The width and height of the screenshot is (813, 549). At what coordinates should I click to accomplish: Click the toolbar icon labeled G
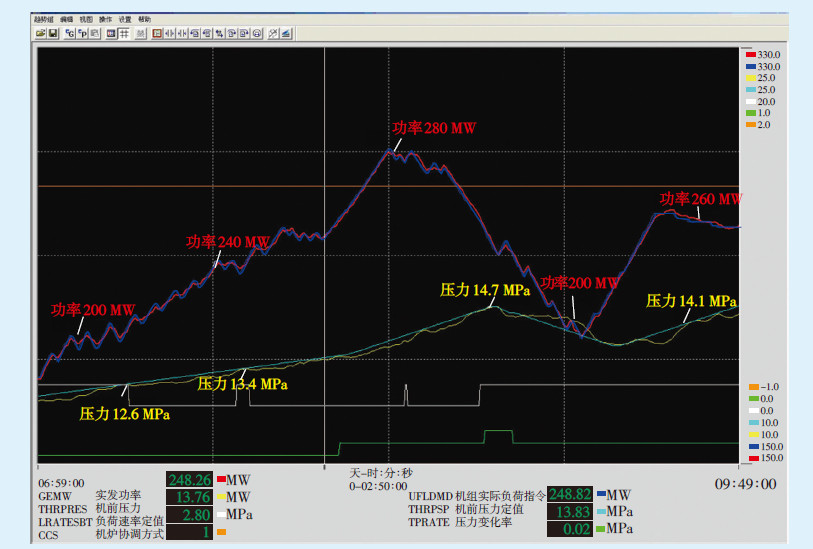pos(70,33)
